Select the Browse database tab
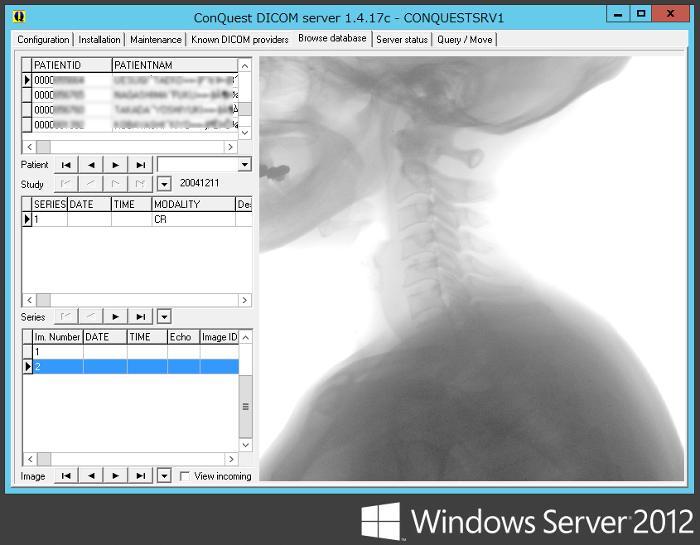Screen dimensions: 700x545 [x=332, y=38]
